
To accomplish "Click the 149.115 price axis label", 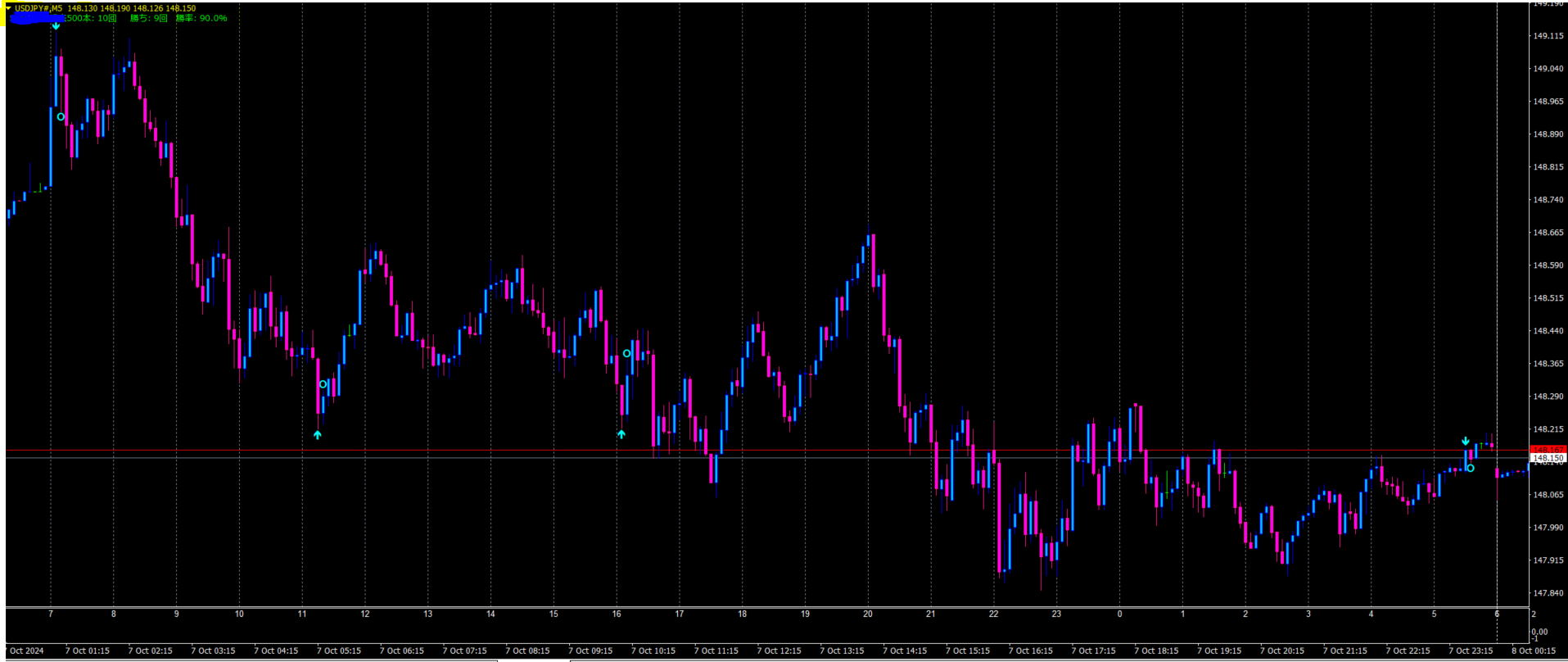I will 1548,36.
